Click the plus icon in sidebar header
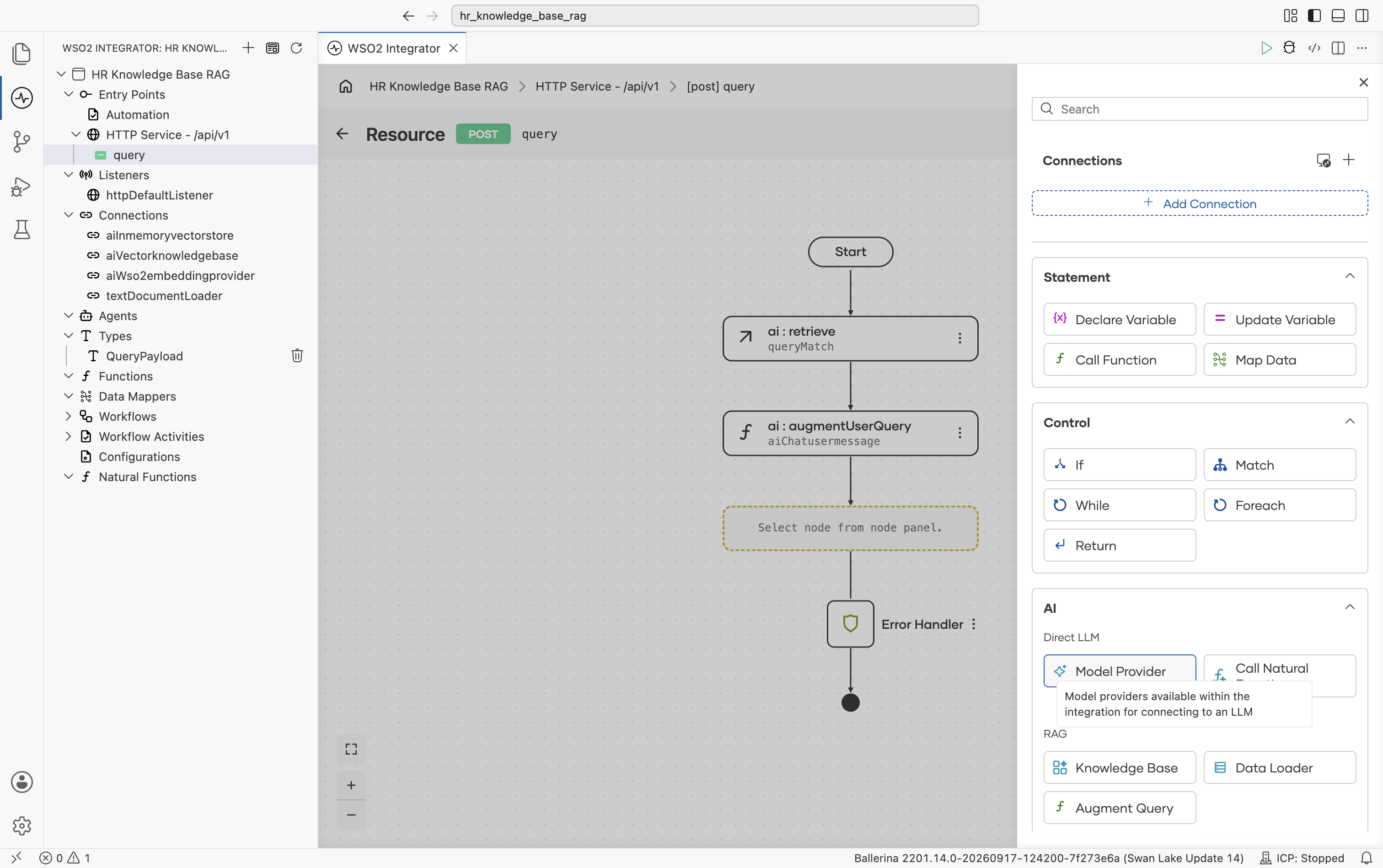 pos(248,48)
